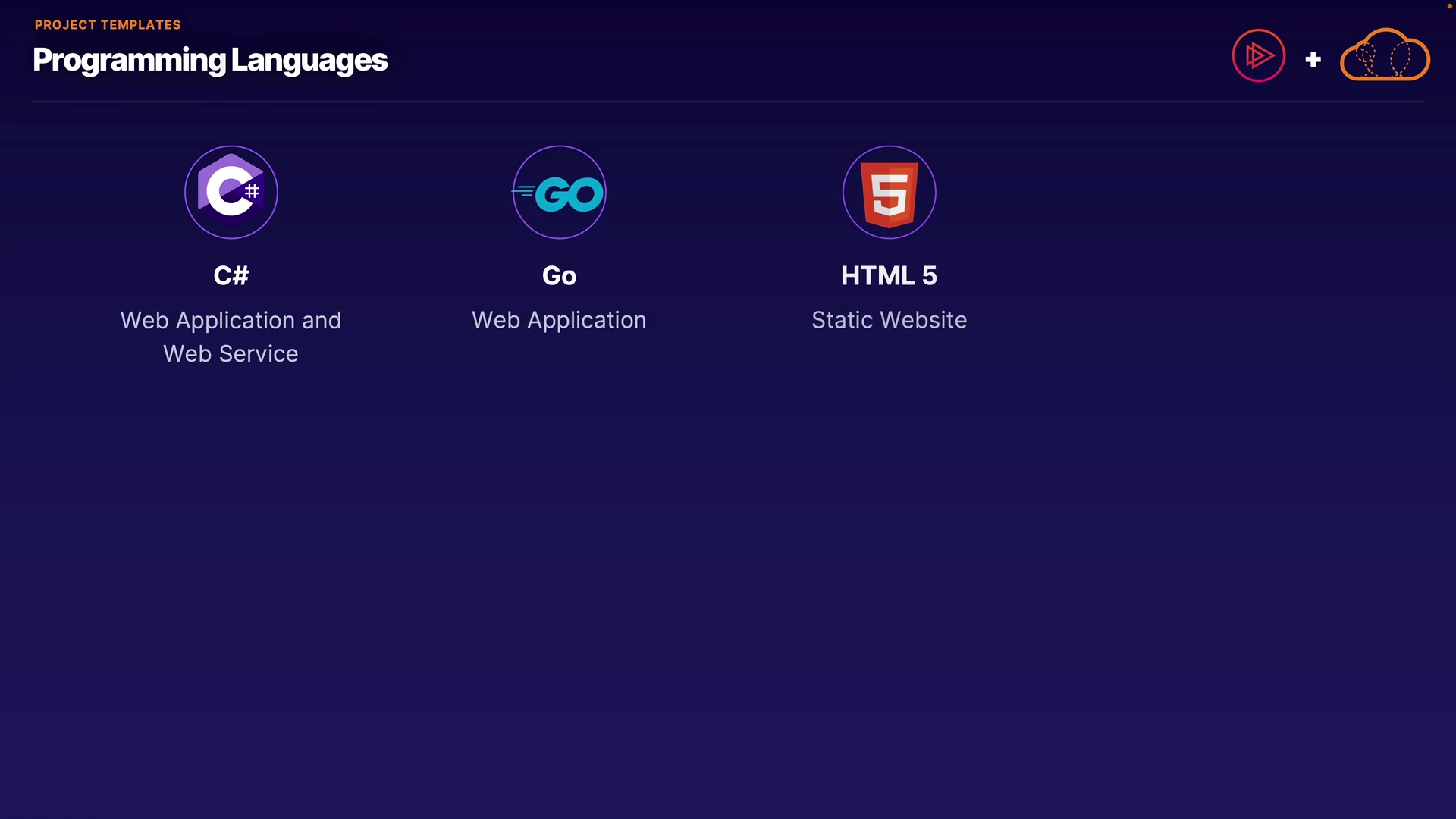Viewport: 1456px width, 819px height.
Task: Click 'Web Application' description under Go
Action: 559,320
